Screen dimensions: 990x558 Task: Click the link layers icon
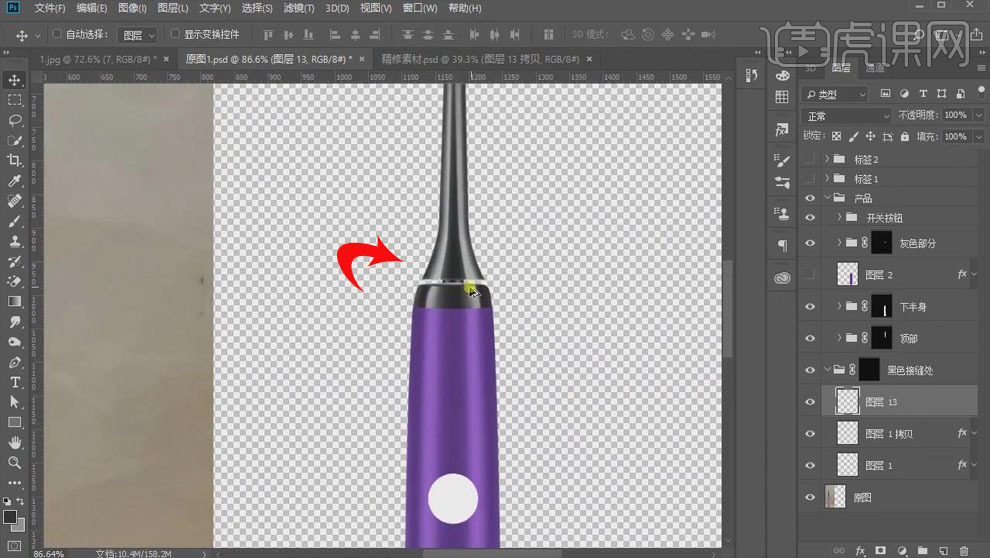click(839, 550)
